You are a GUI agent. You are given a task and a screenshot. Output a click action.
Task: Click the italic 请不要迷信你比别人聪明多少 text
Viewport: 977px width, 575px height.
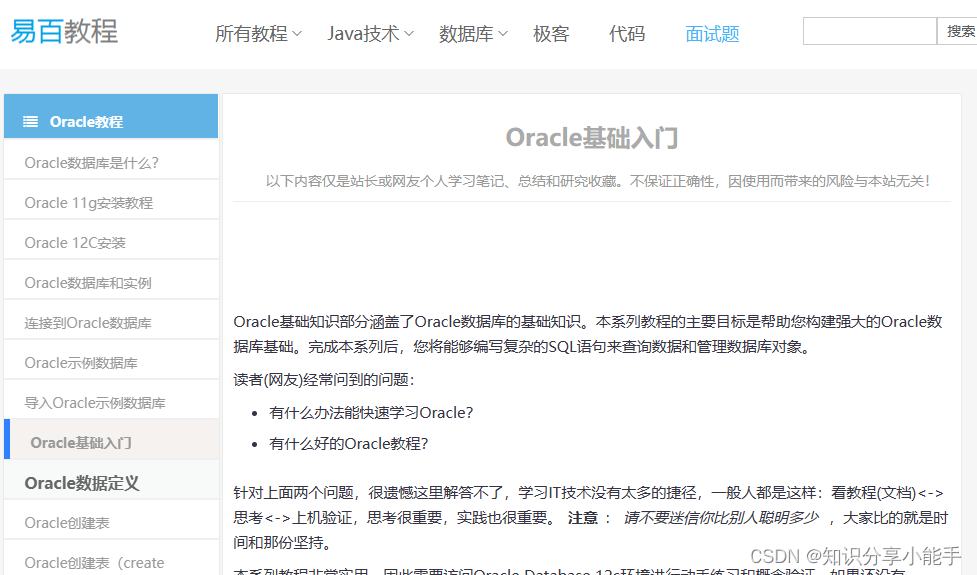(x=721, y=518)
